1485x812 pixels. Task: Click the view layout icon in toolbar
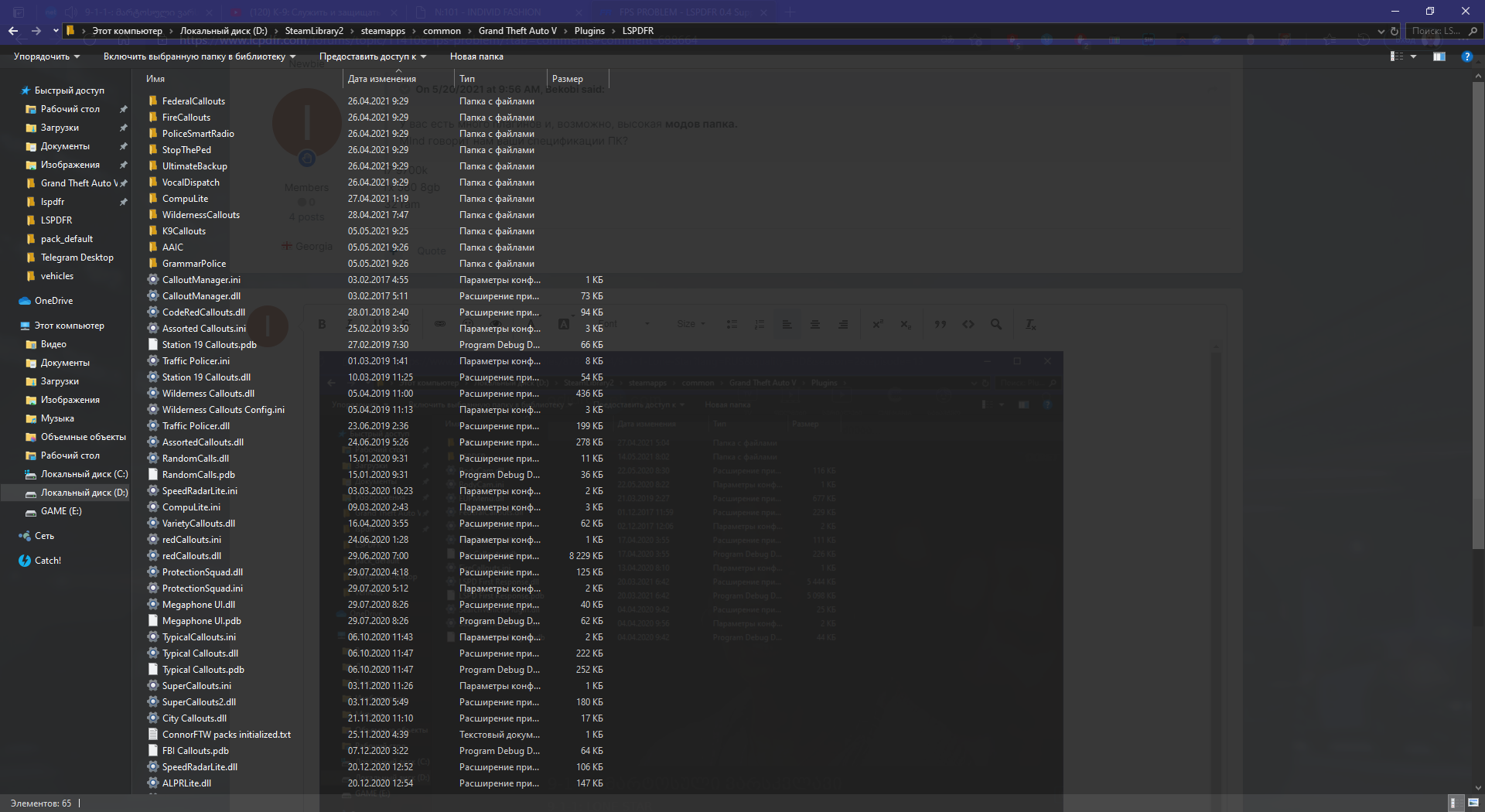pyautogui.click(x=1397, y=56)
